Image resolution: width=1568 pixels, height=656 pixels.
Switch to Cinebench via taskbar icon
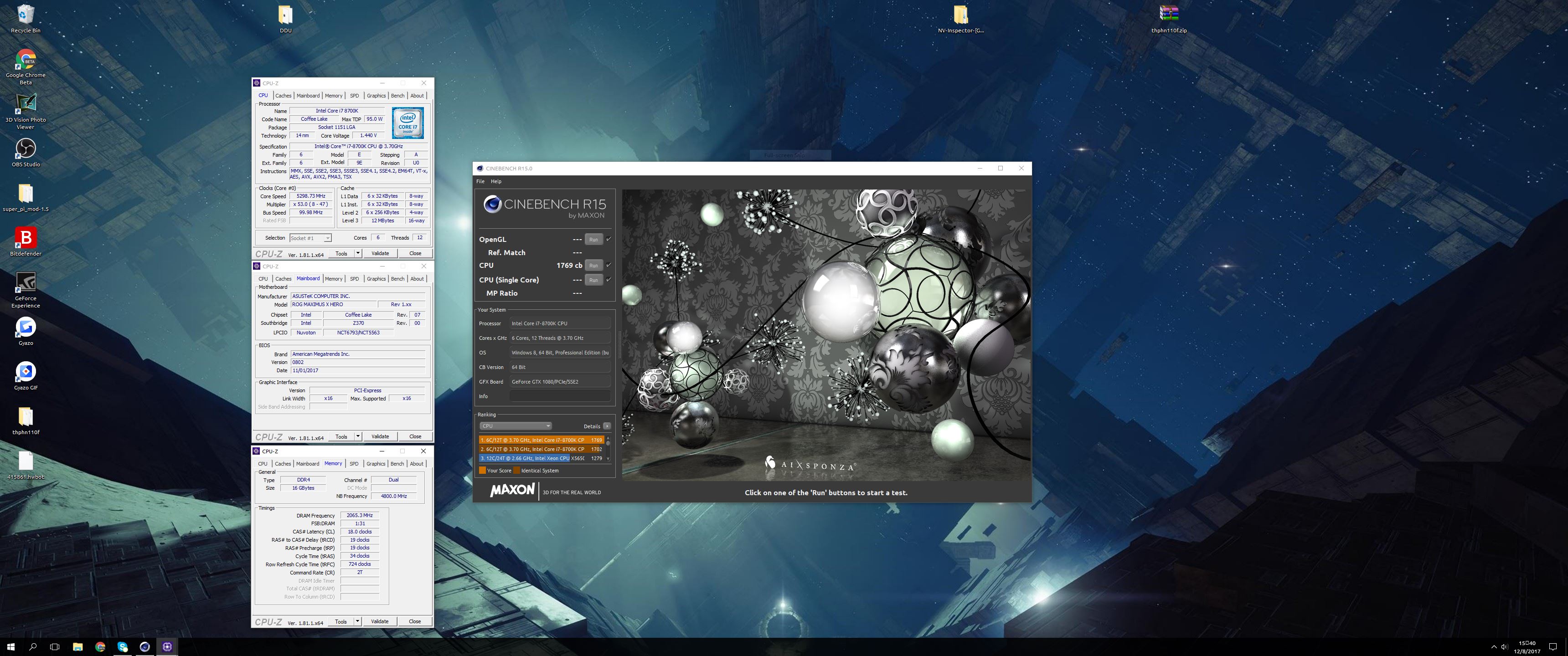145,646
